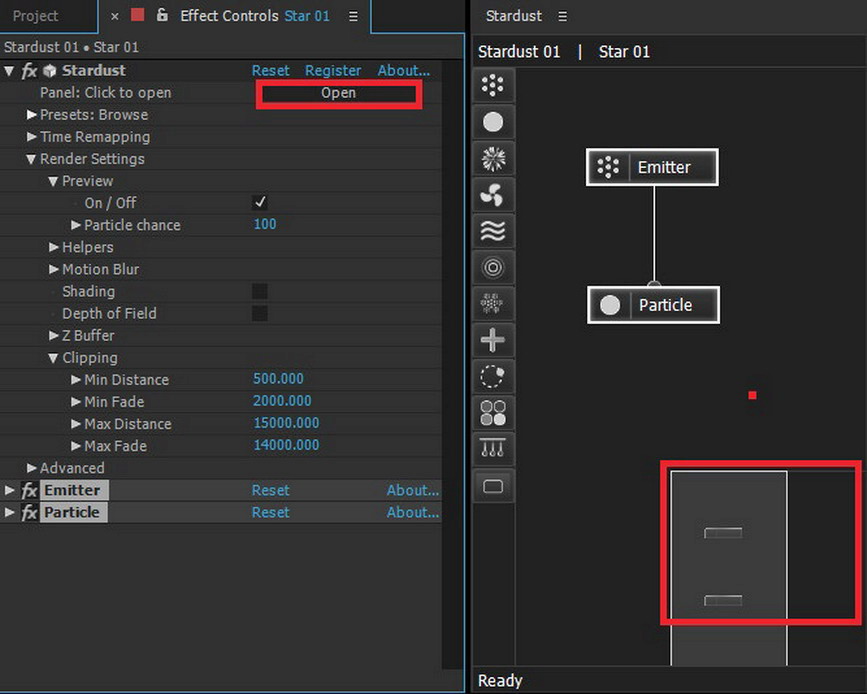
Task: Toggle the Emitter effect fx switch
Action: pyautogui.click(x=29, y=491)
